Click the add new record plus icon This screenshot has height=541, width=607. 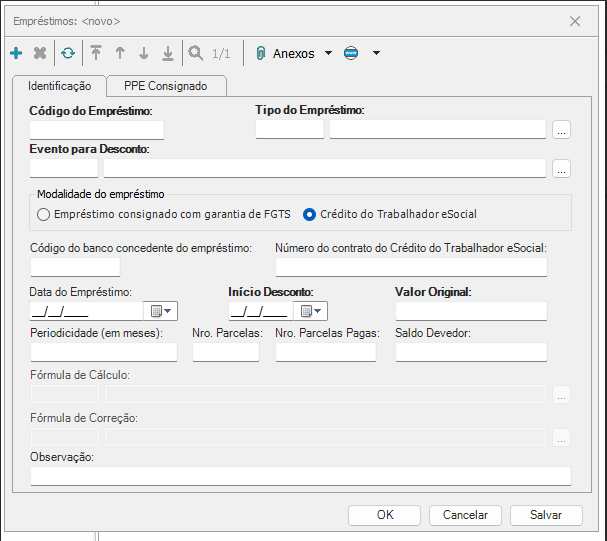pyautogui.click(x=16, y=53)
